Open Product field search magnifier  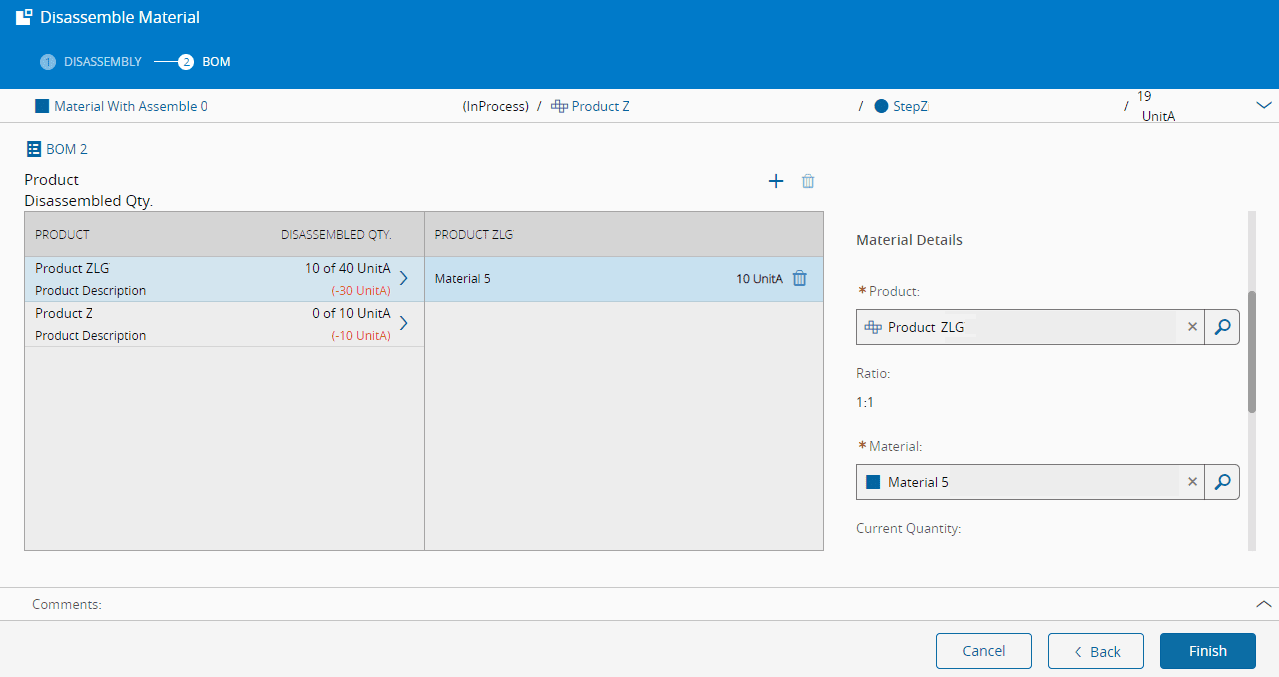(1221, 327)
